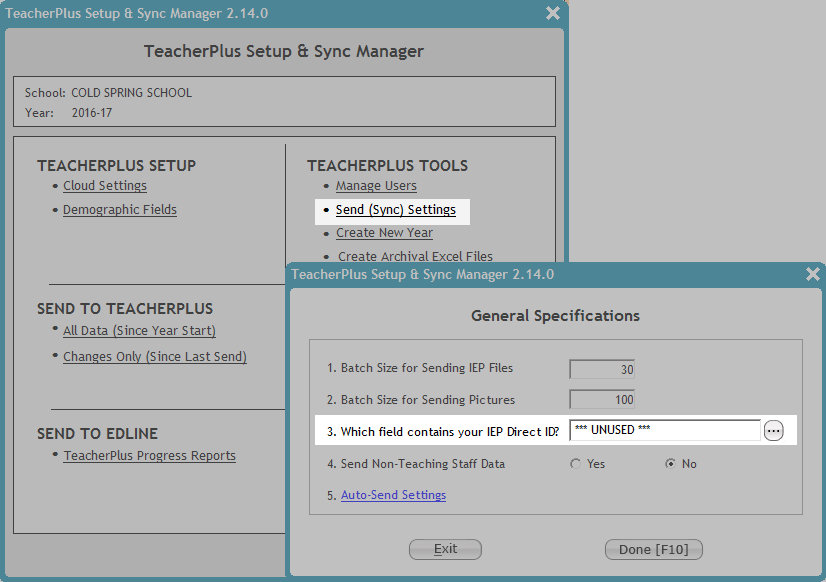826x582 pixels.
Task: Click the SEND TO EDLINE heading
Action: pyautogui.click(x=97, y=434)
